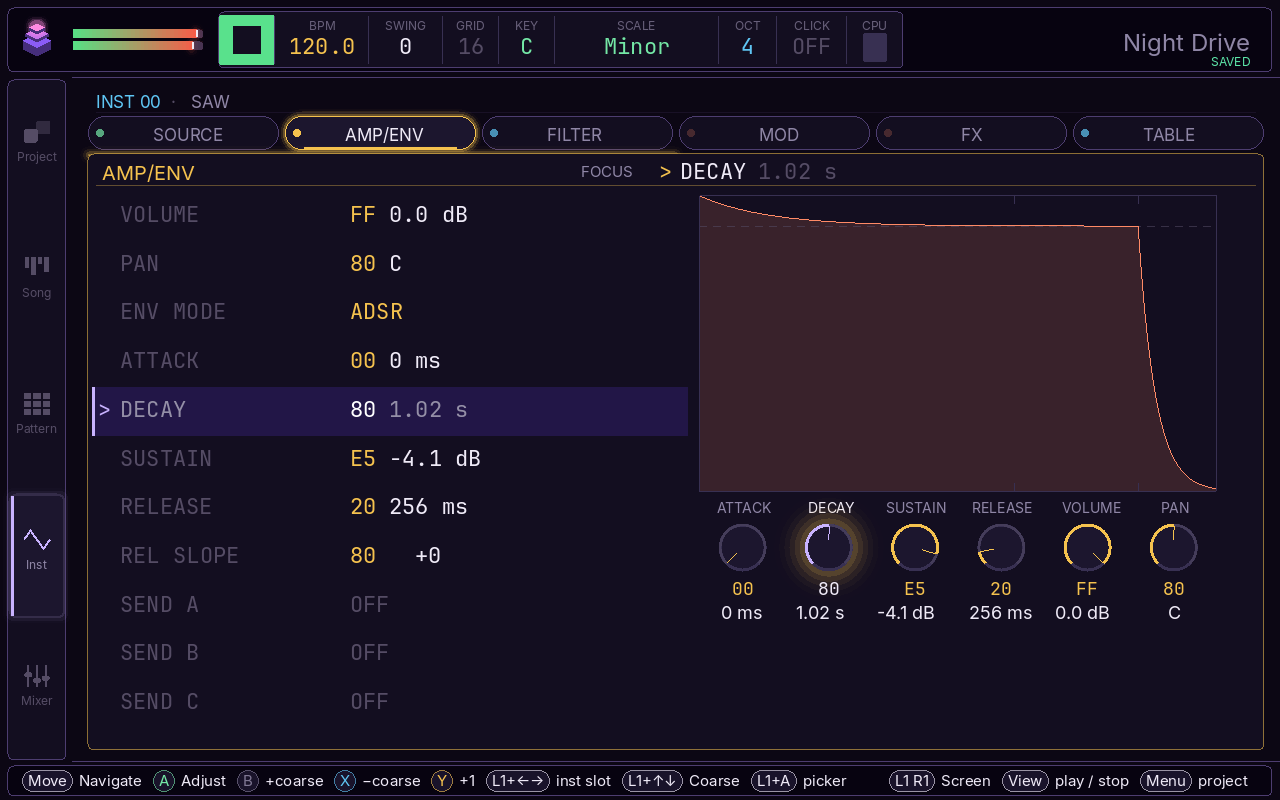Toggle SEND A OFF value

(369, 604)
